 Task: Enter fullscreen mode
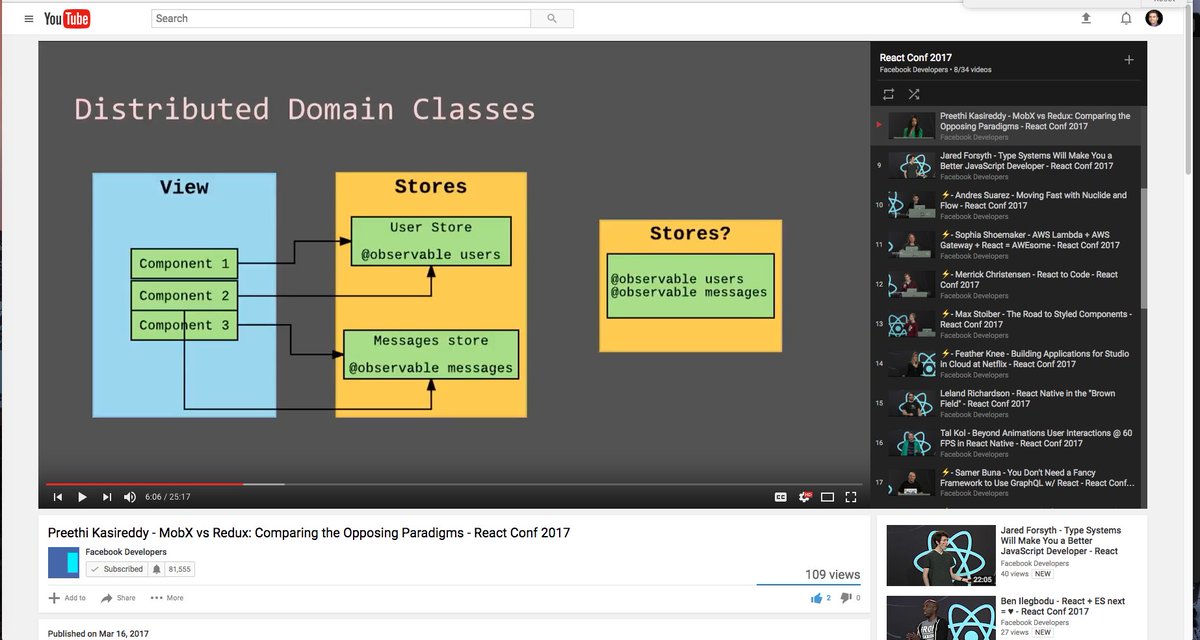click(852, 497)
